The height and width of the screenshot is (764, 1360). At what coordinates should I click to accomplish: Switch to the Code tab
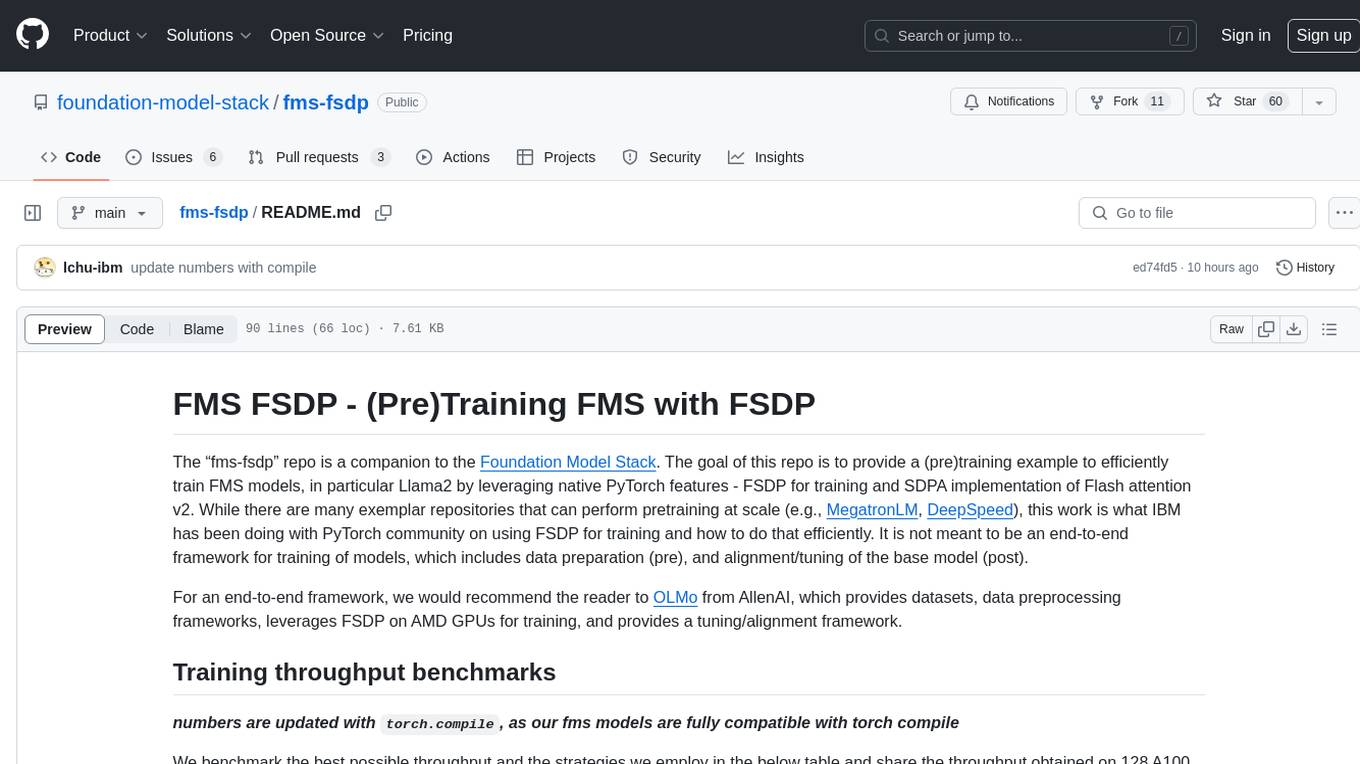coord(70,157)
